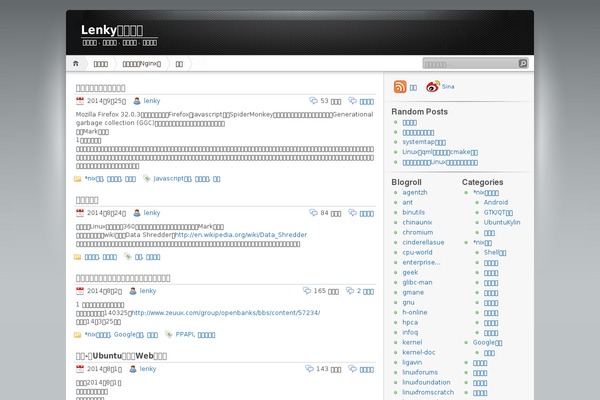Screen dimensions: 600x400
Task: Open blogroll link glibc-man
Action: tap(417, 282)
